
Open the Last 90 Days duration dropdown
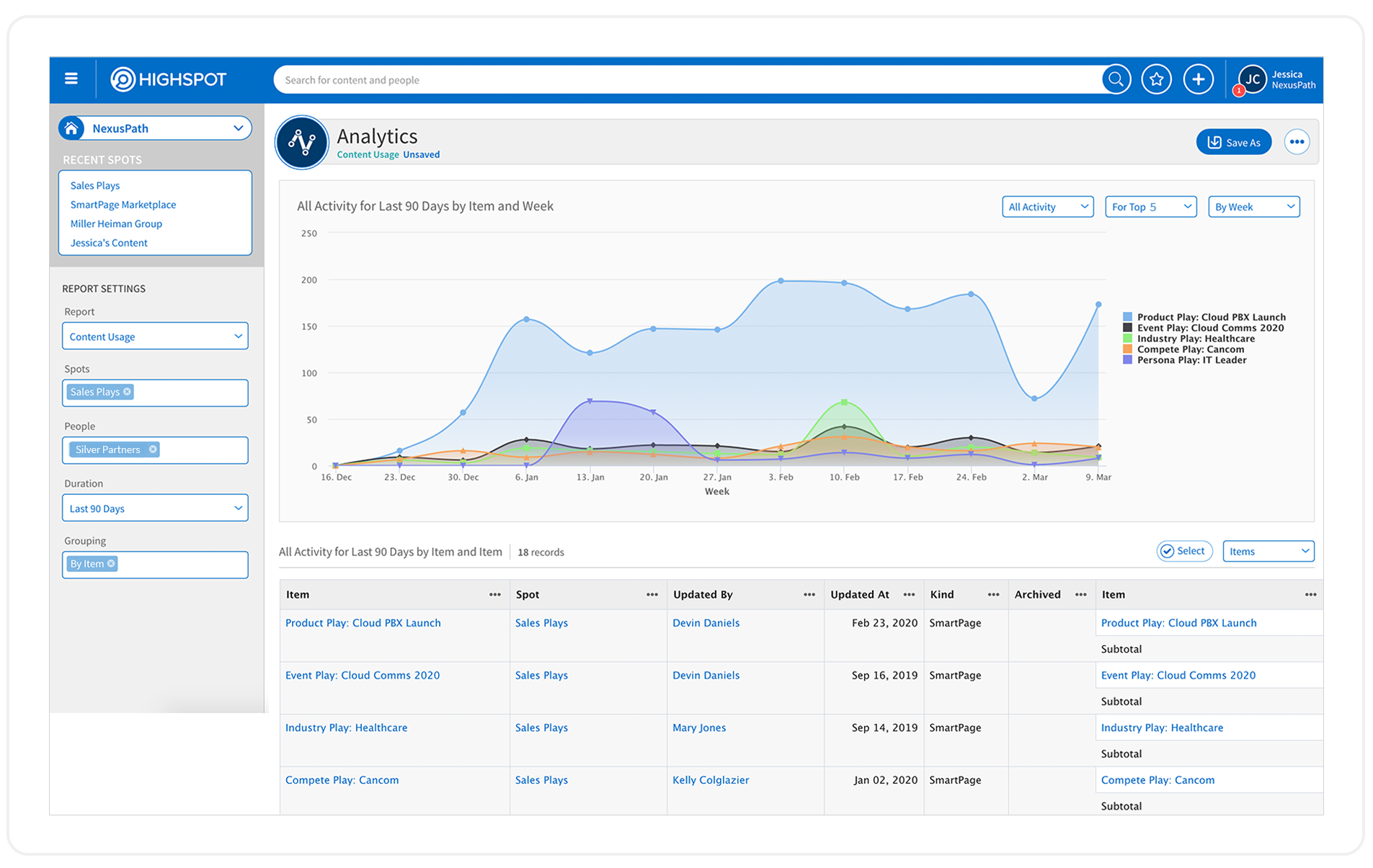[x=155, y=509]
